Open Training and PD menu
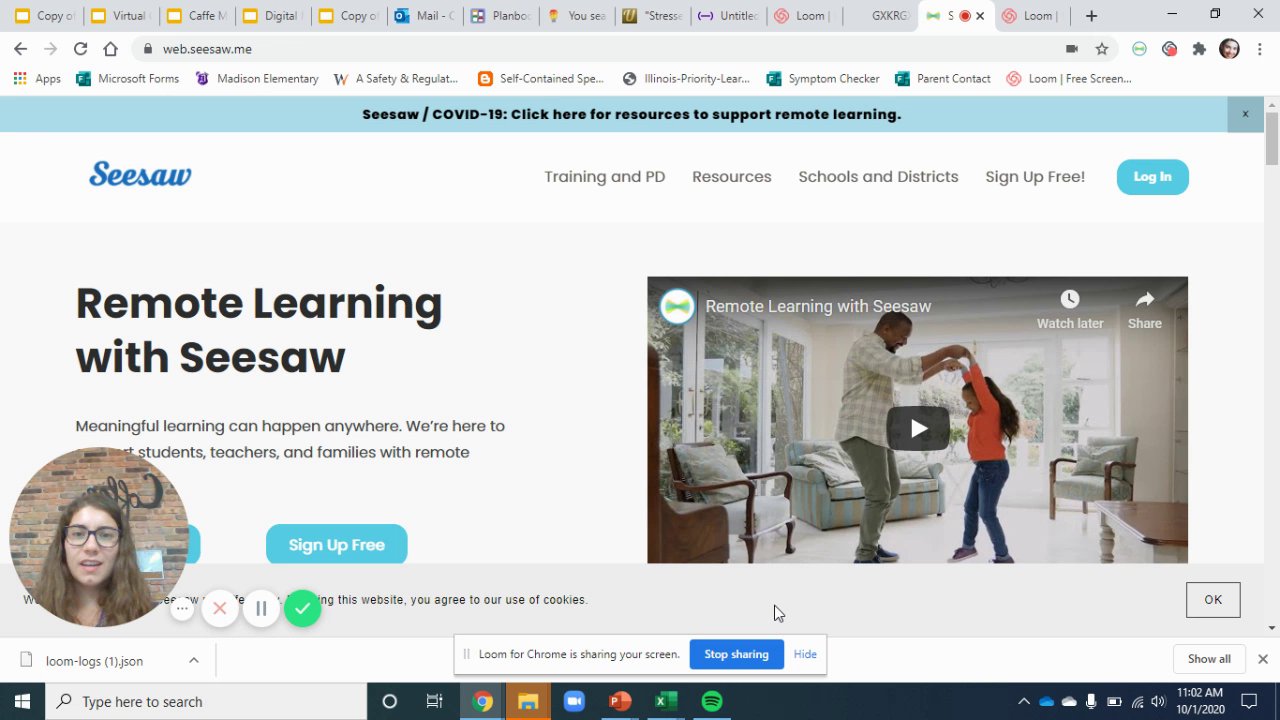 [604, 176]
